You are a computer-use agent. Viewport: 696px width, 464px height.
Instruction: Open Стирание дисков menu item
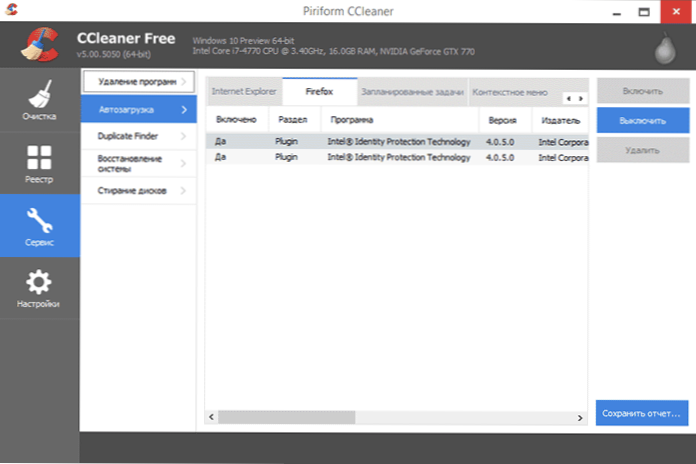tap(138, 191)
